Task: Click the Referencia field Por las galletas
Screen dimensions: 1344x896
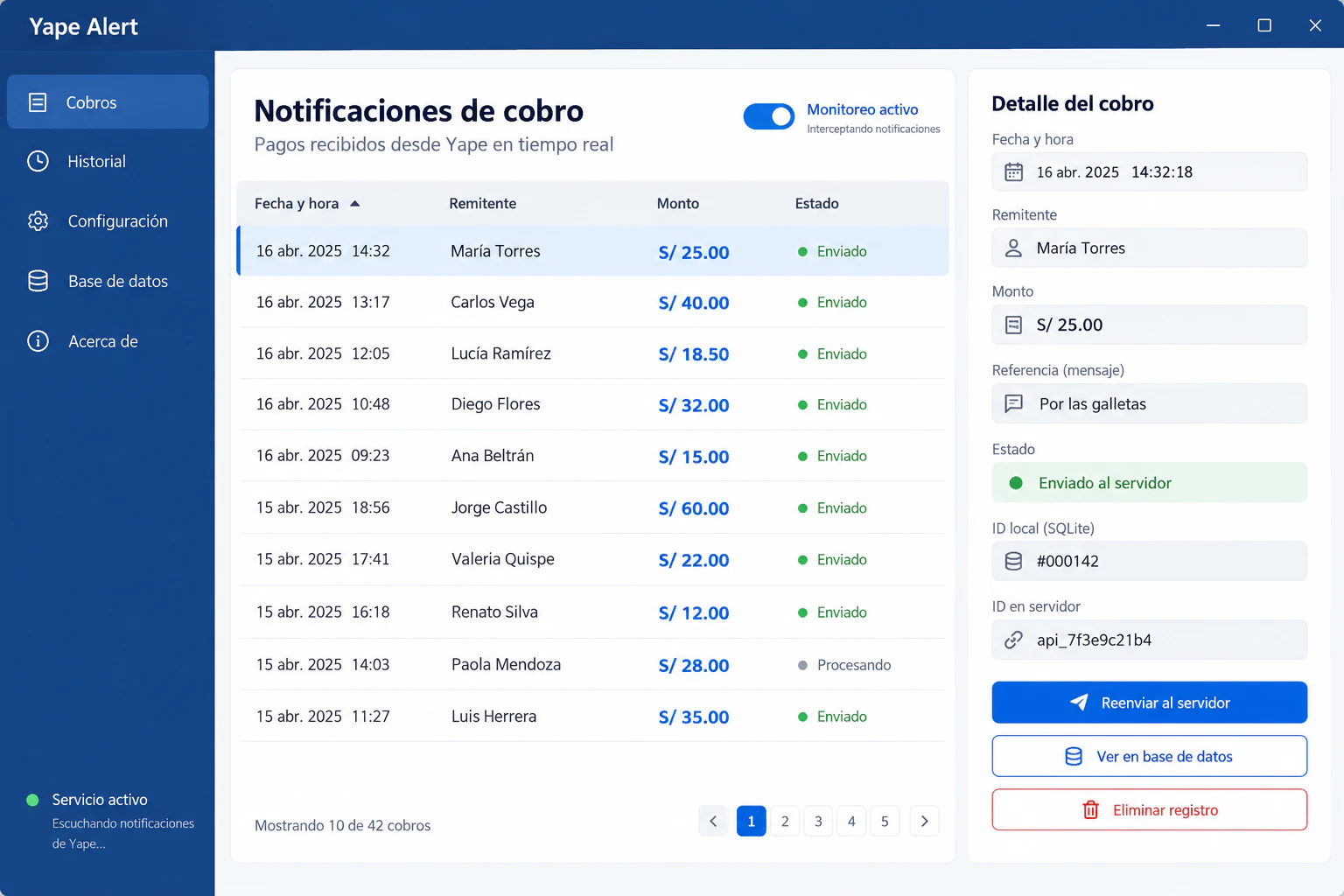Action: (x=1149, y=403)
